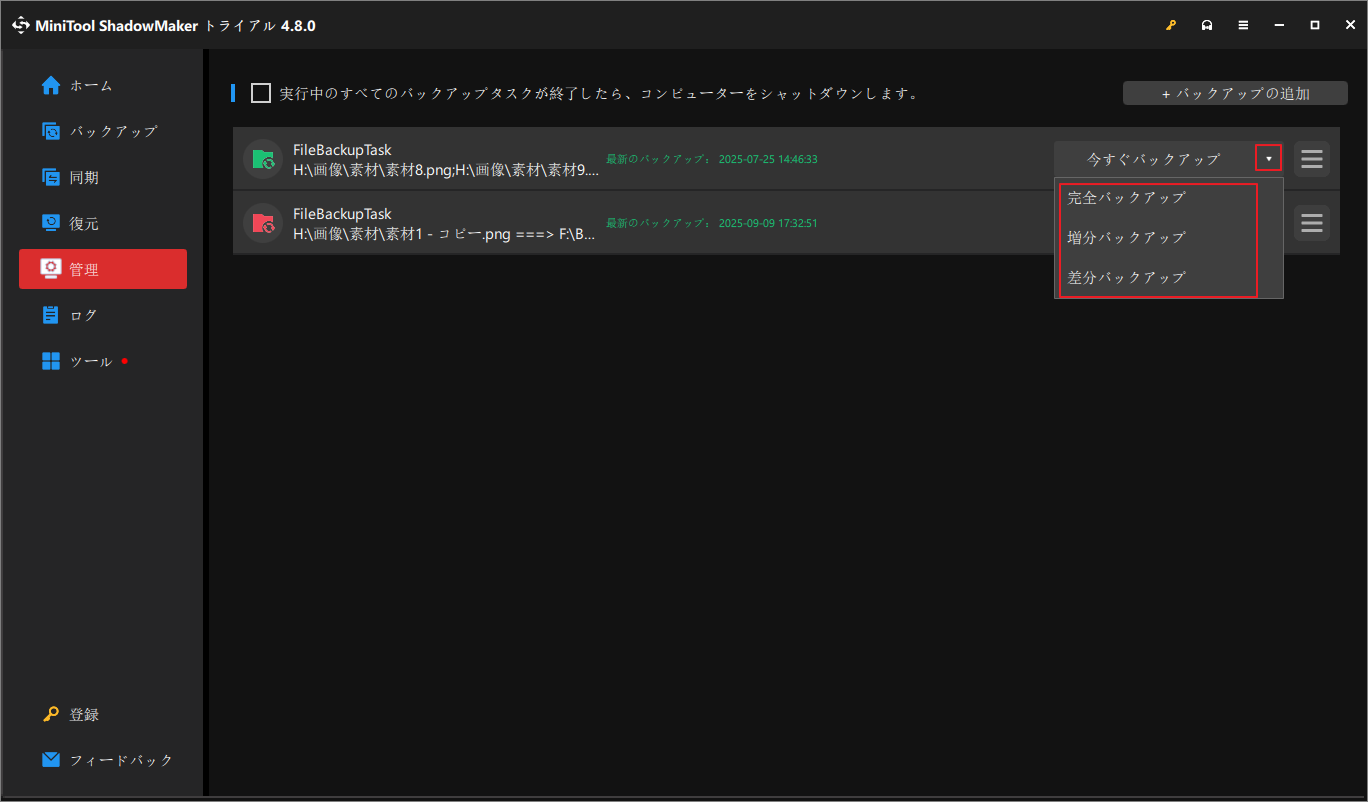Click backup timestamp 2025-09-09 17:32:51

[x=768, y=223]
